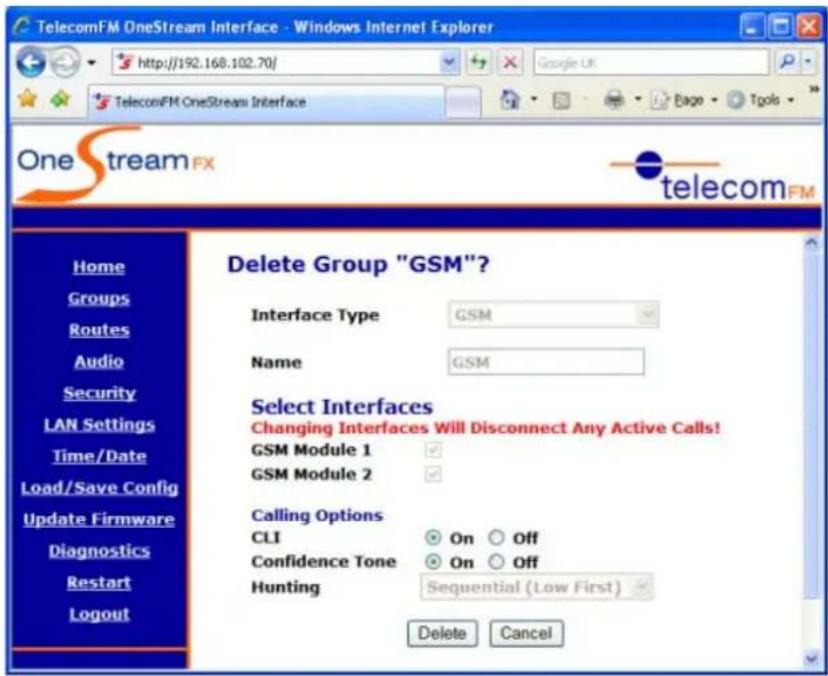Click the search magnifier icon
Screen dimensions: 828x676
click(x=787, y=62)
